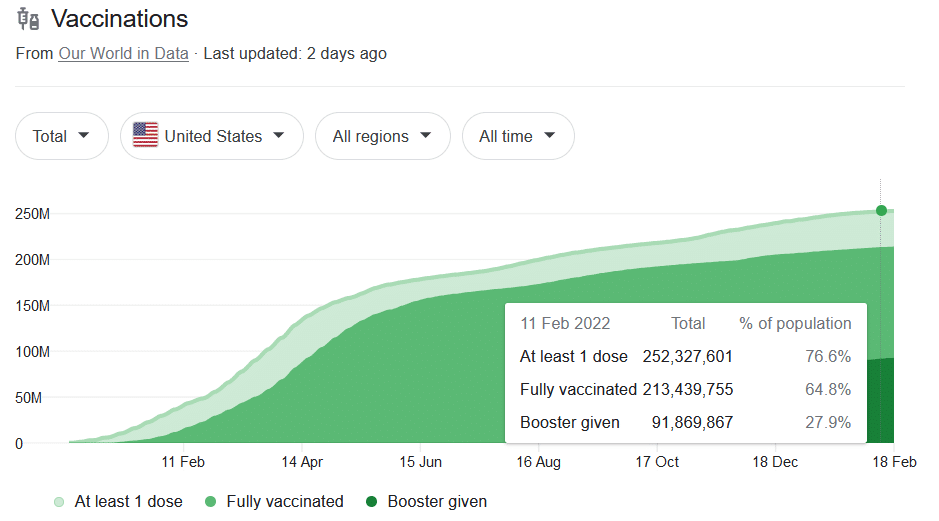The width and height of the screenshot is (939, 521).
Task: Click the United States flag icon
Action: point(145,136)
